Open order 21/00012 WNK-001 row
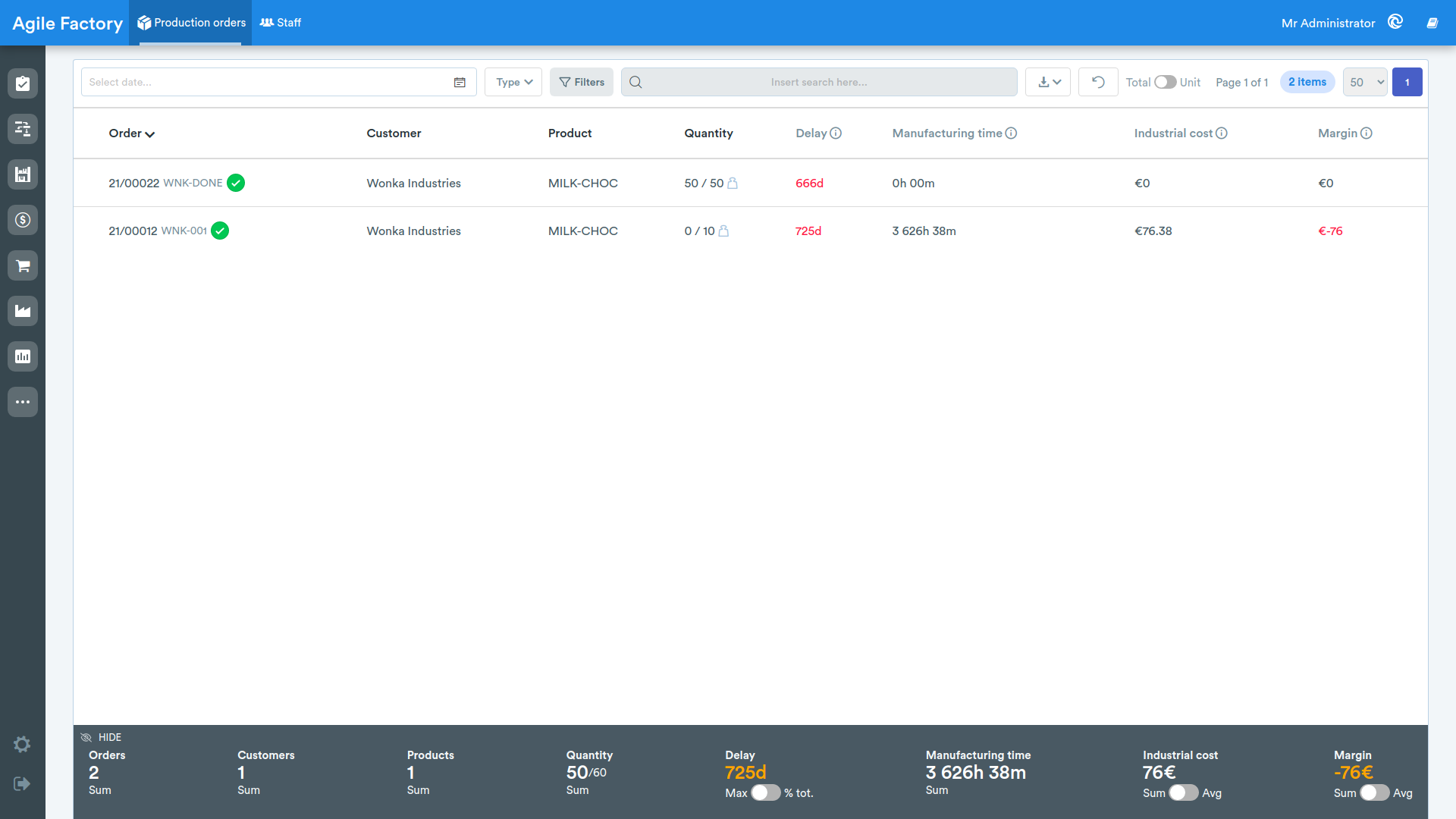 click(751, 231)
